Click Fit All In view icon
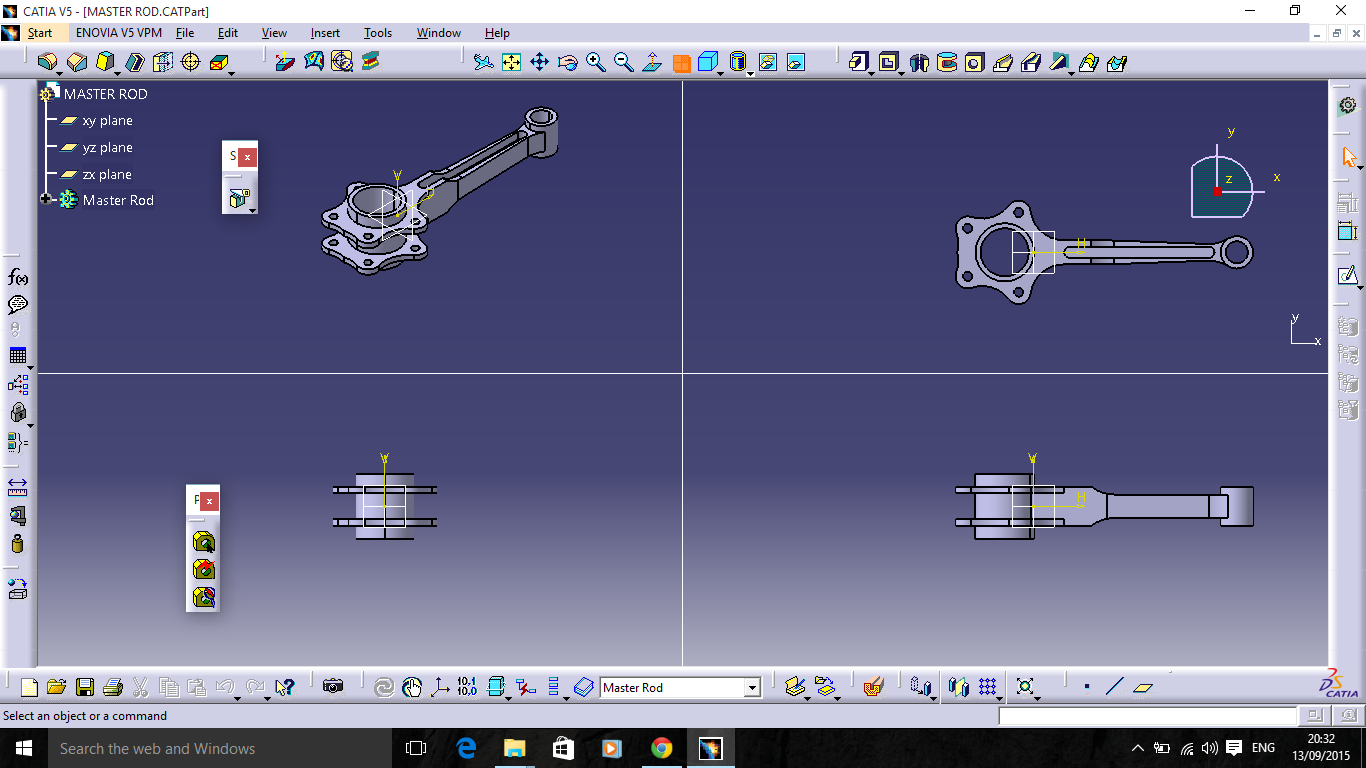 pyautogui.click(x=512, y=62)
